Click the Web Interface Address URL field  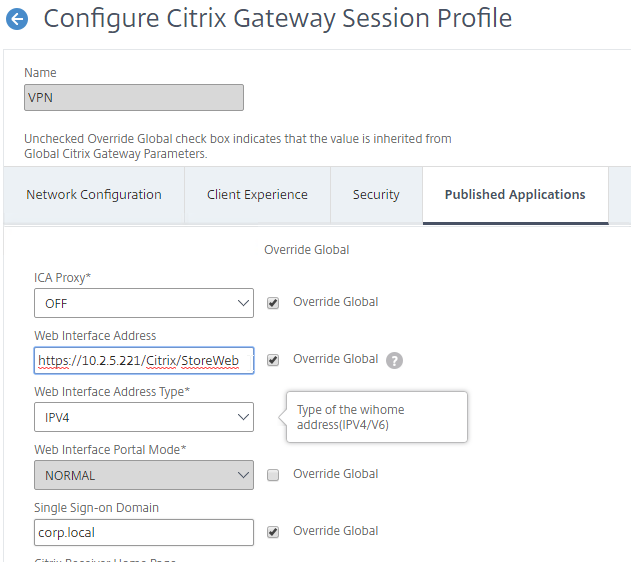144,360
